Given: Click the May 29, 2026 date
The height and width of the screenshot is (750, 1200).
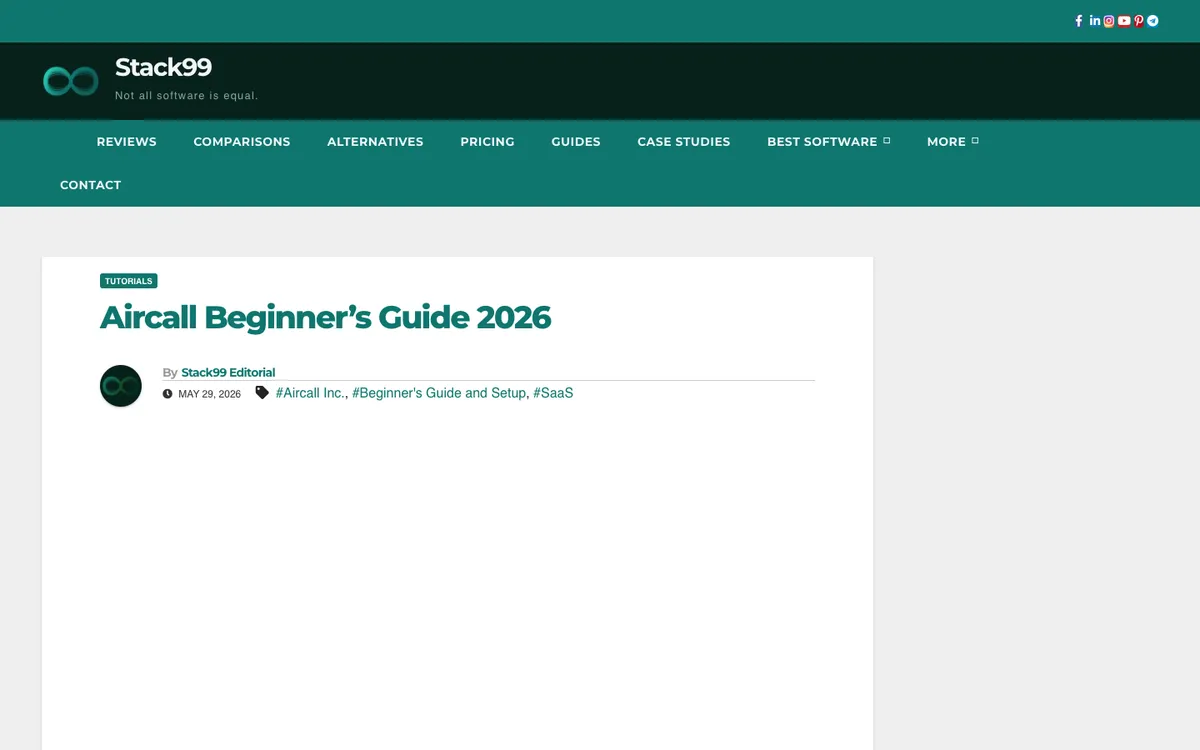Looking at the screenshot, I should (x=210, y=394).
